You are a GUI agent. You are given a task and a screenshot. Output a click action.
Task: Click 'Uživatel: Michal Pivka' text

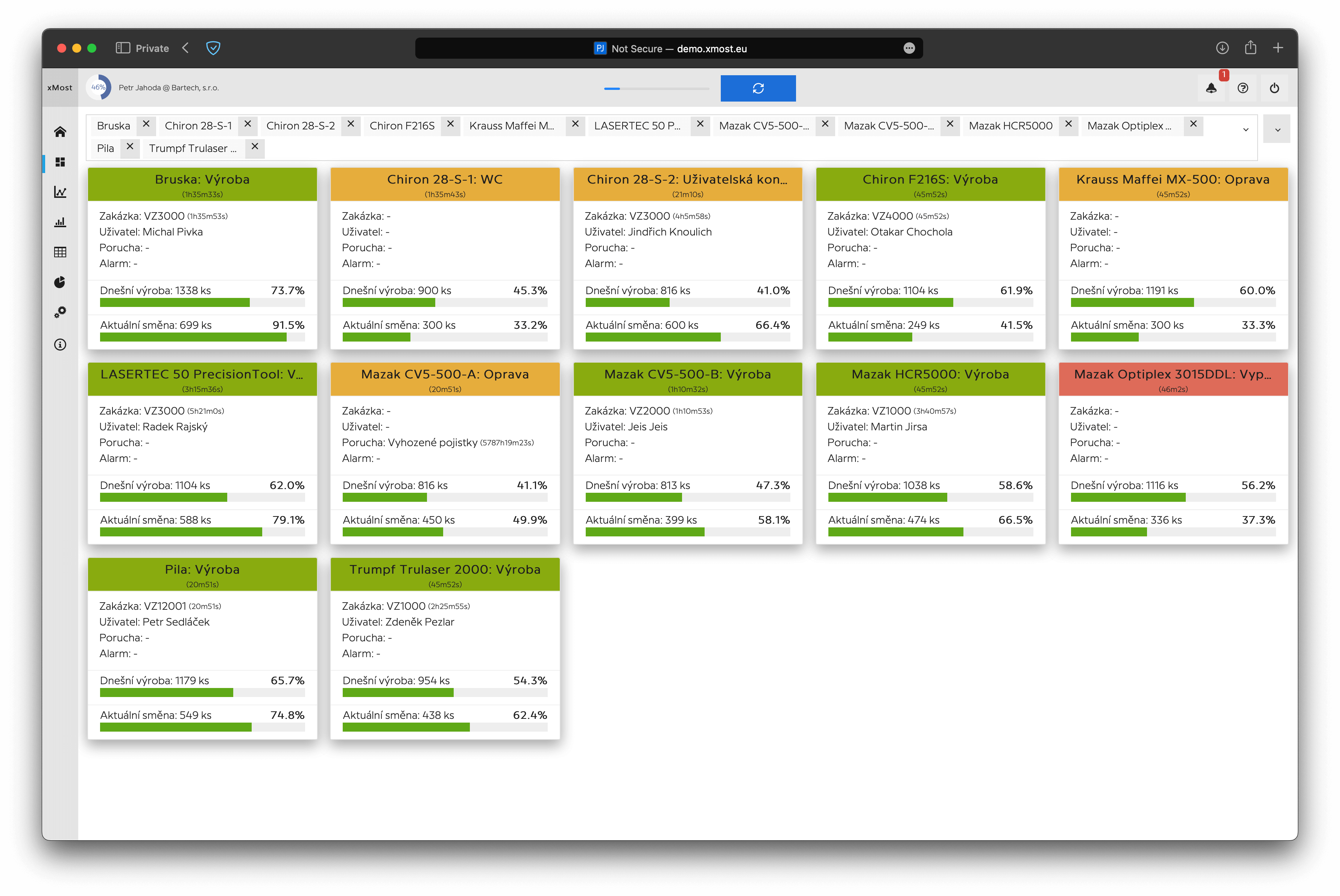tap(151, 232)
